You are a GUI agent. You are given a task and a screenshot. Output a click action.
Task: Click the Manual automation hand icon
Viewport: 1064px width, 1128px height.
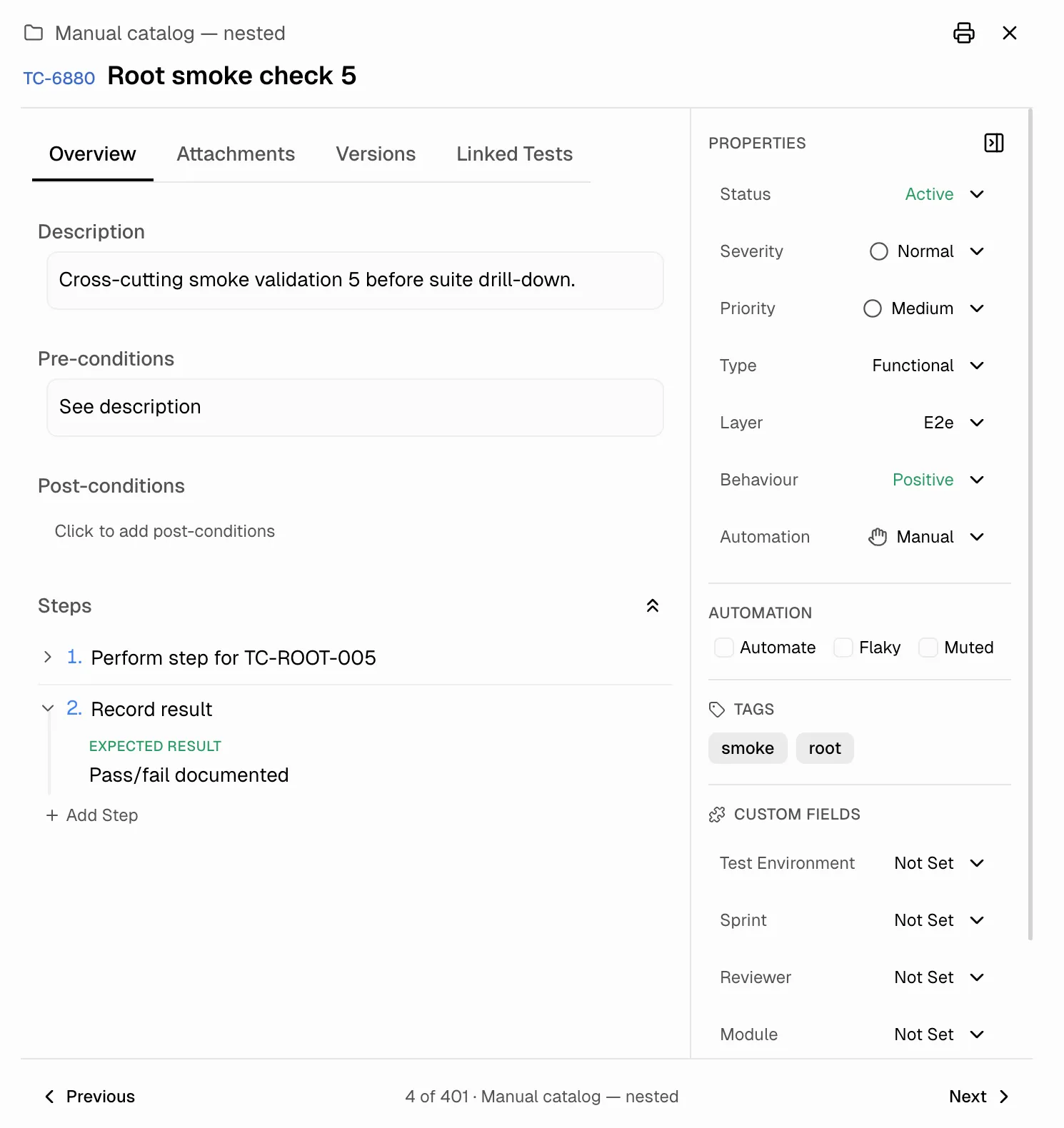tap(878, 537)
